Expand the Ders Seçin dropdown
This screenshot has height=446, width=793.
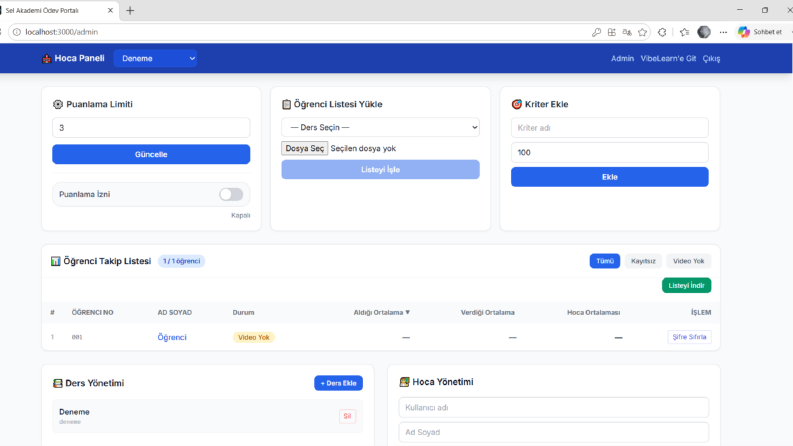[x=380, y=127]
